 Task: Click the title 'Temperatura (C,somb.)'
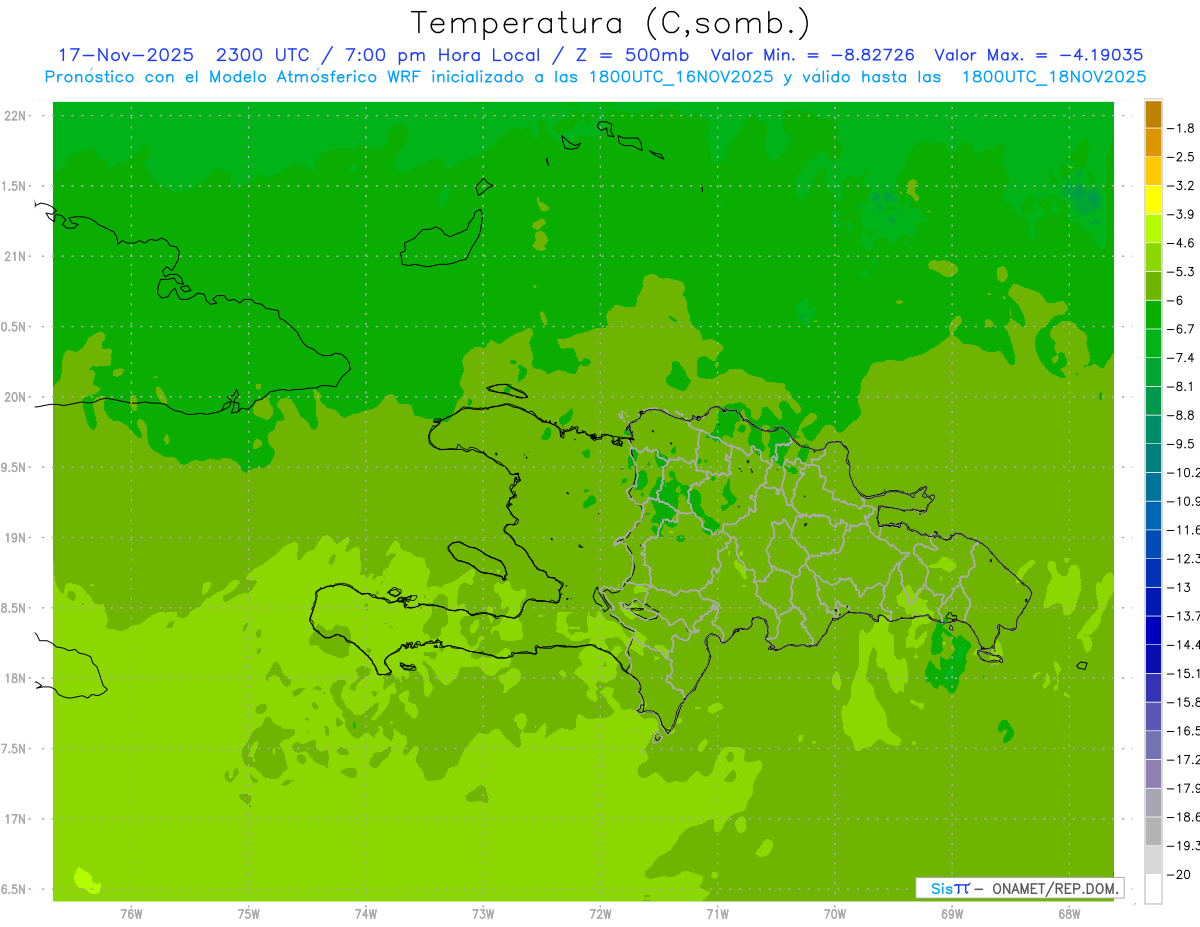pos(610,23)
